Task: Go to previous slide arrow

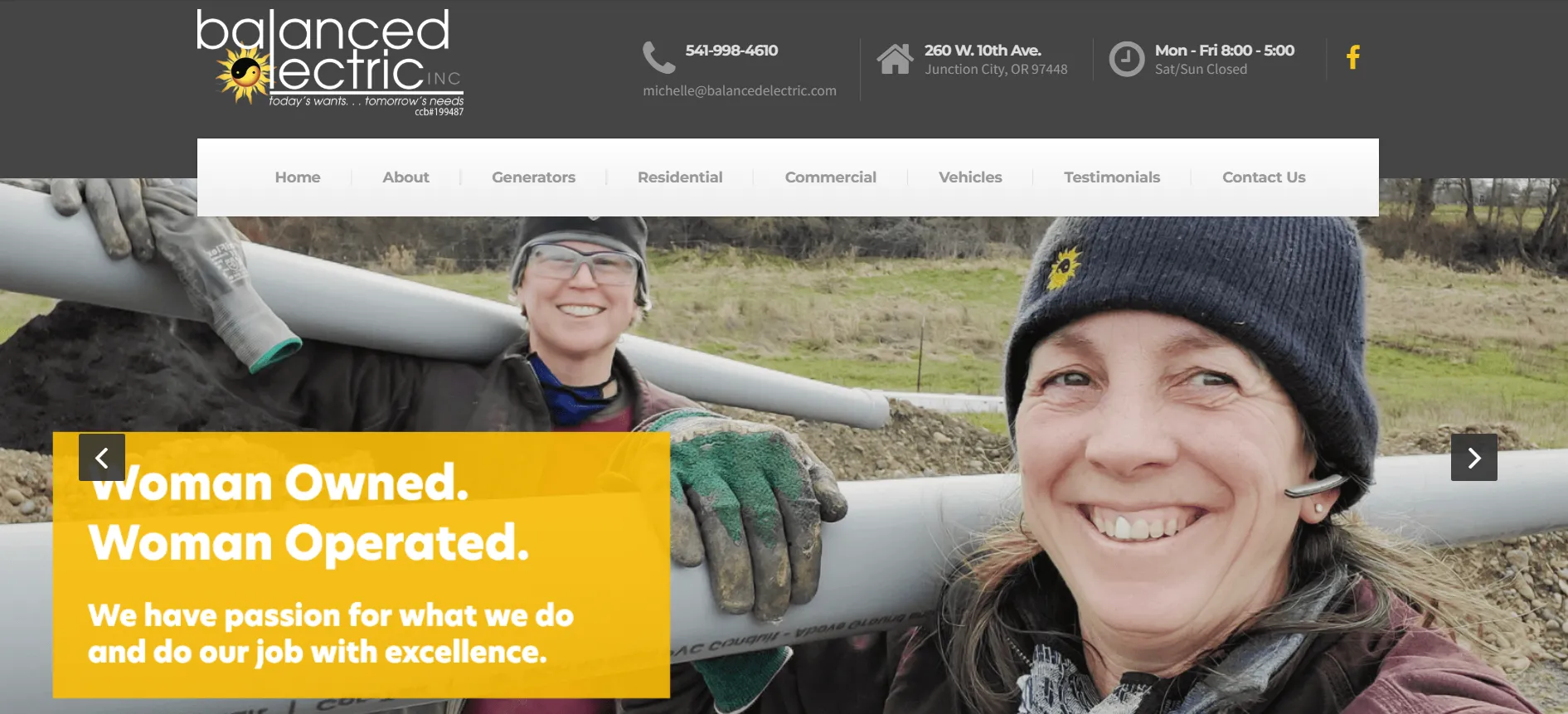Action: 102,457
